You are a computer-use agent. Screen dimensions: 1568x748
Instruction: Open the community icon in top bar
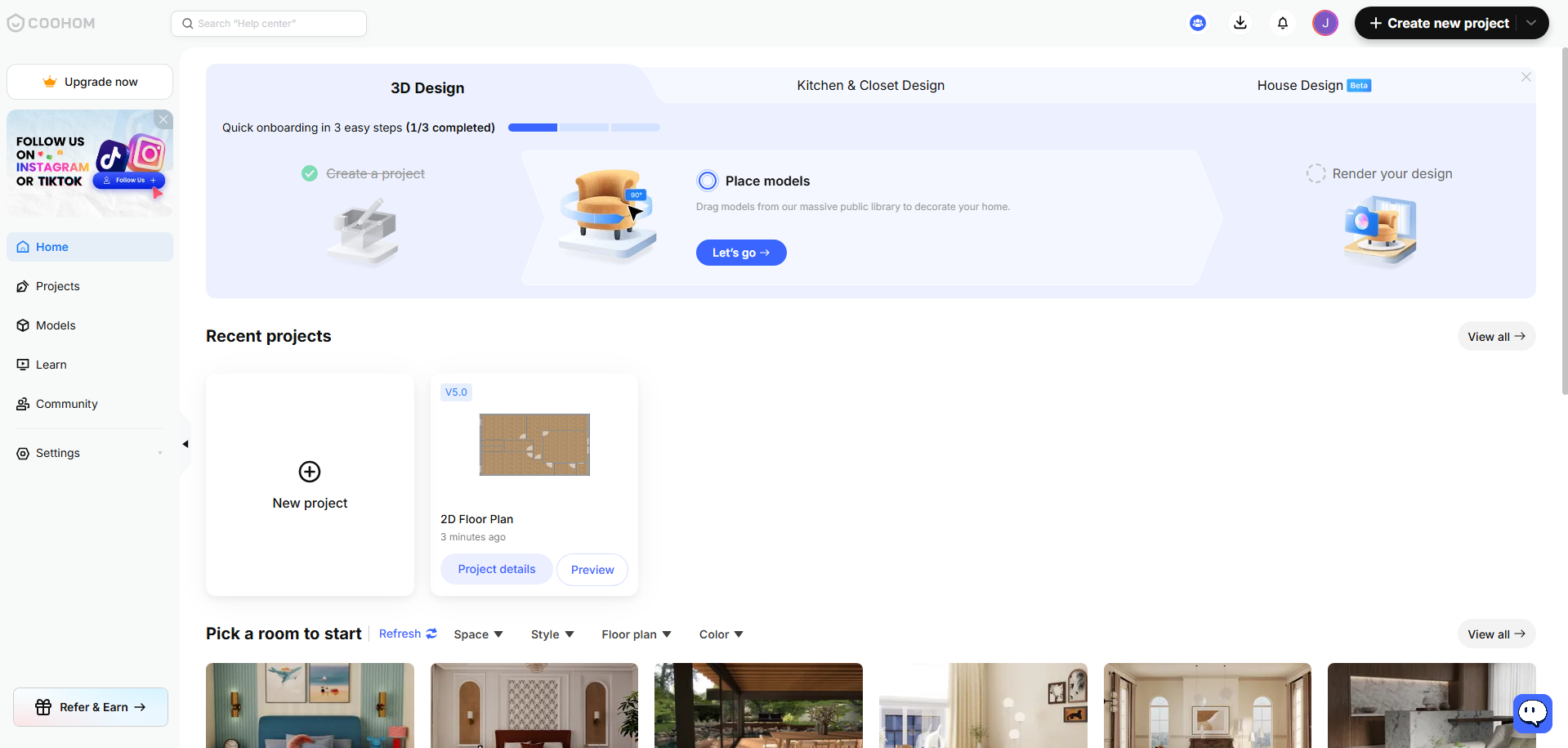pos(1198,23)
